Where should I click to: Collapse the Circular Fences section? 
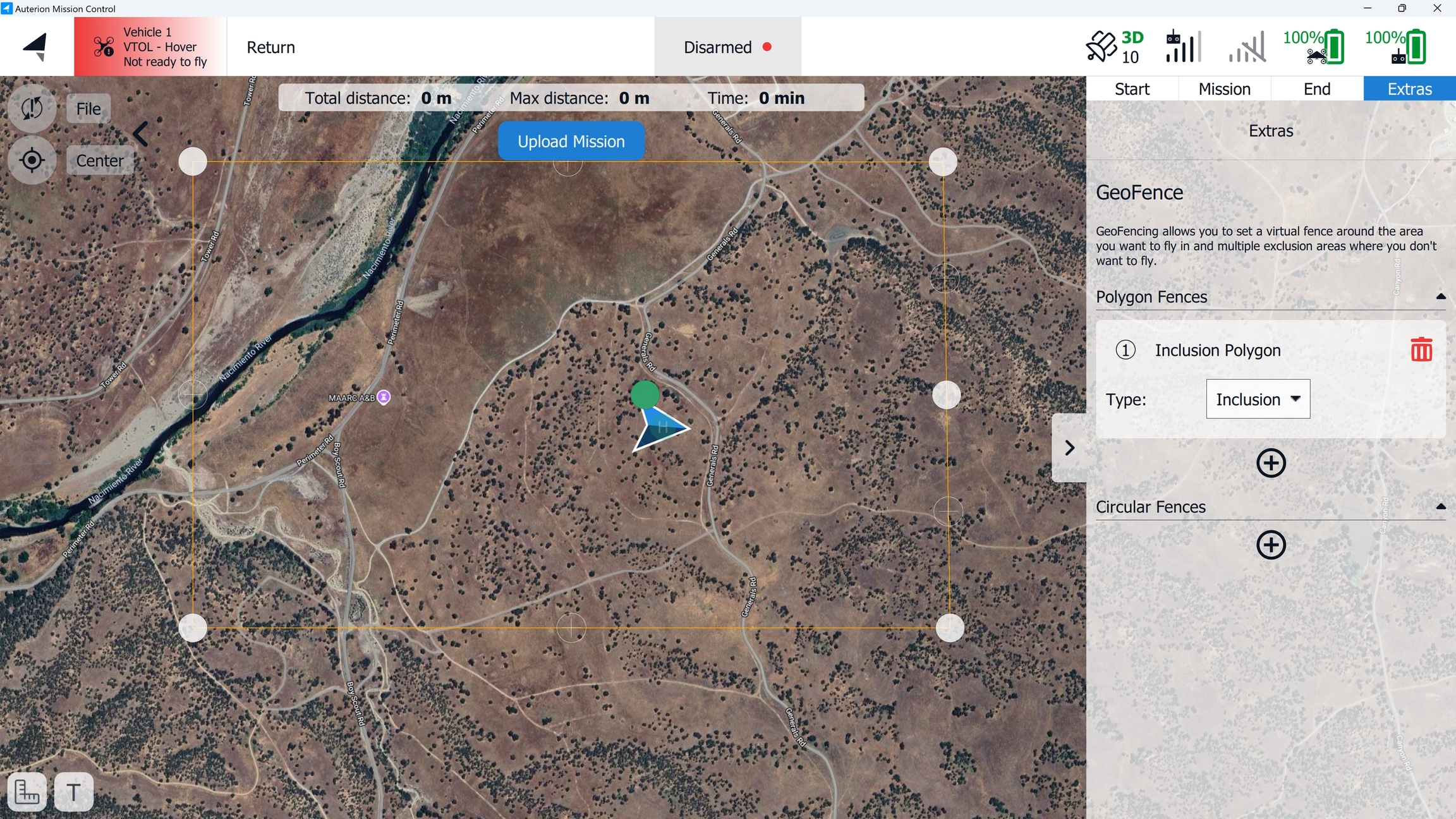[x=1440, y=506]
